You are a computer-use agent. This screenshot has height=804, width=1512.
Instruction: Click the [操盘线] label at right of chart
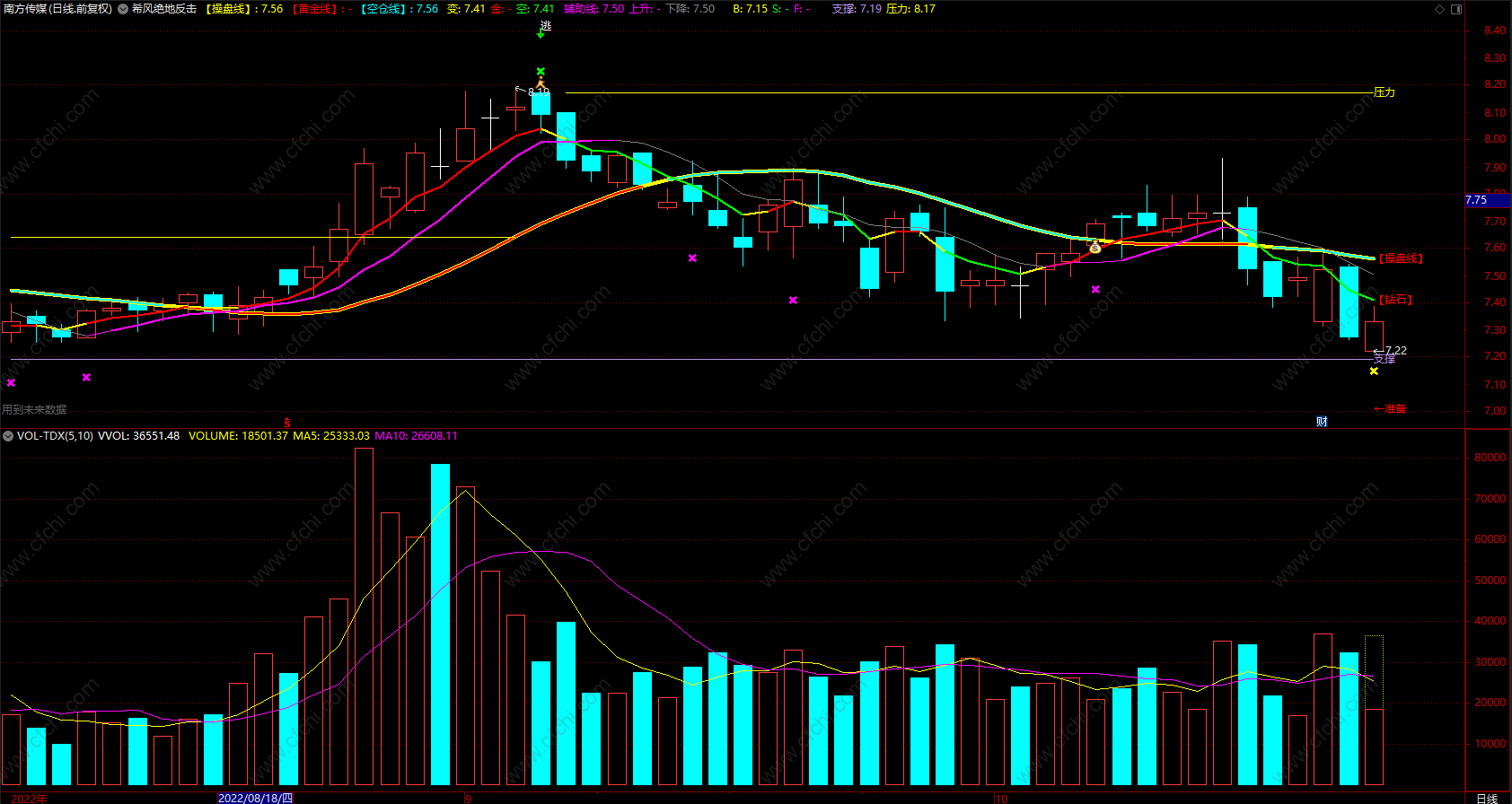[x=1401, y=258]
